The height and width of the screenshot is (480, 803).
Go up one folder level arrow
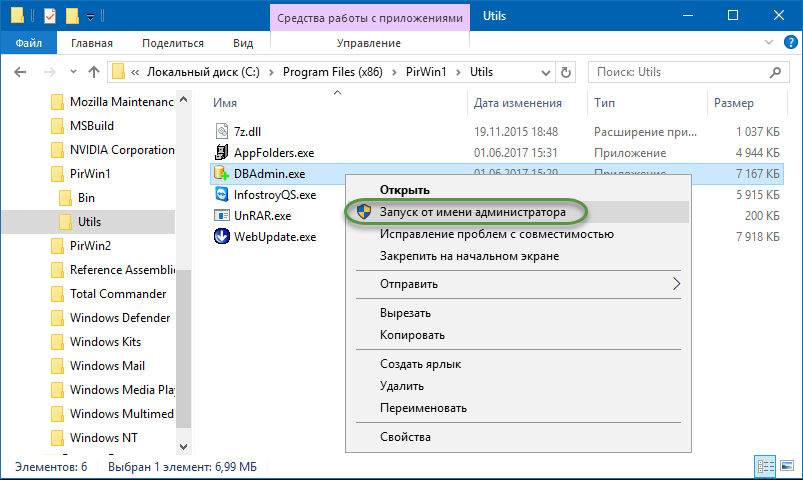(x=94, y=72)
